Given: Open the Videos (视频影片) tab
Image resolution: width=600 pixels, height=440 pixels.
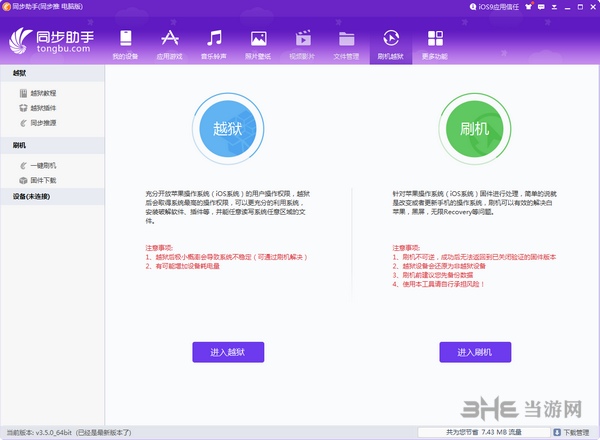Looking at the screenshot, I should [302, 45].
